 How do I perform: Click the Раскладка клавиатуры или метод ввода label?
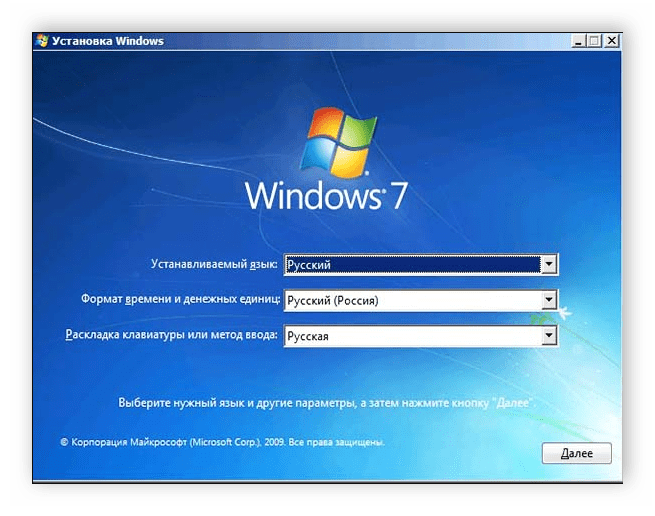pos(171,335)
